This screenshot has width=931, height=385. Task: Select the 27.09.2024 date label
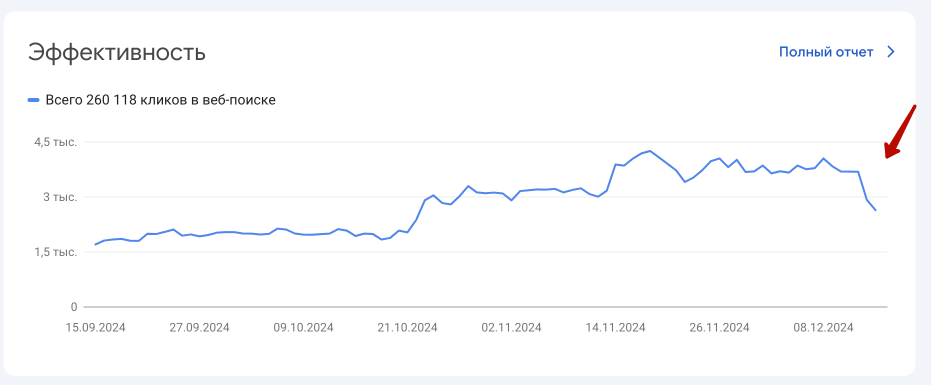tap(200, 327)
